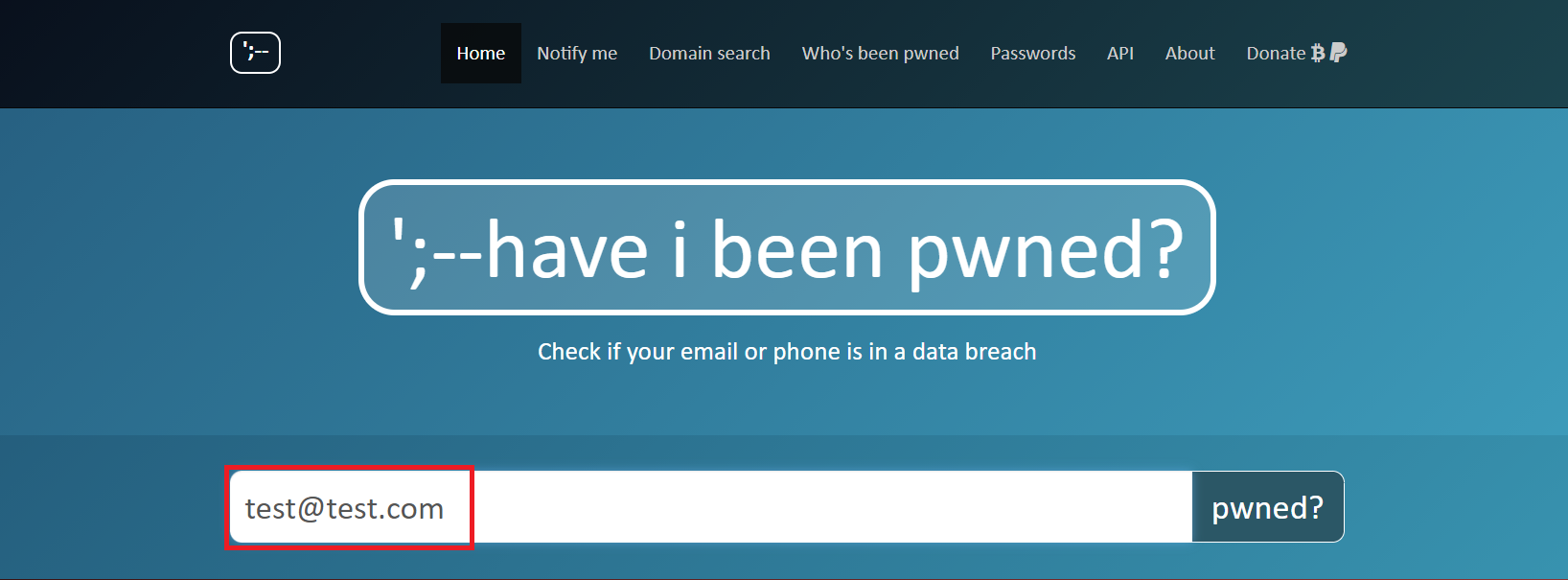The image size is (1568, 580).
Task: Open the API menu item
Action: tap(1119, 54)
